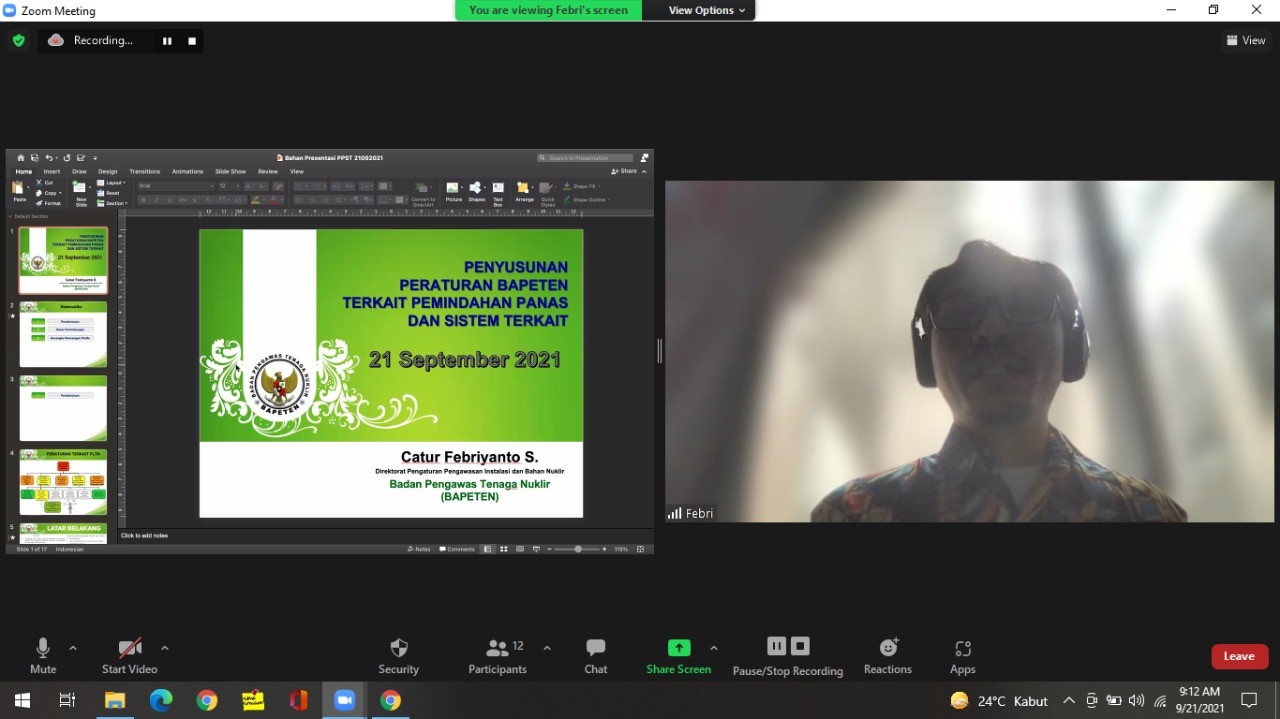Open the Review tab in shared PowerPoint
The width and height of the screenshot is (1280, 719).
tap(268, 172)
